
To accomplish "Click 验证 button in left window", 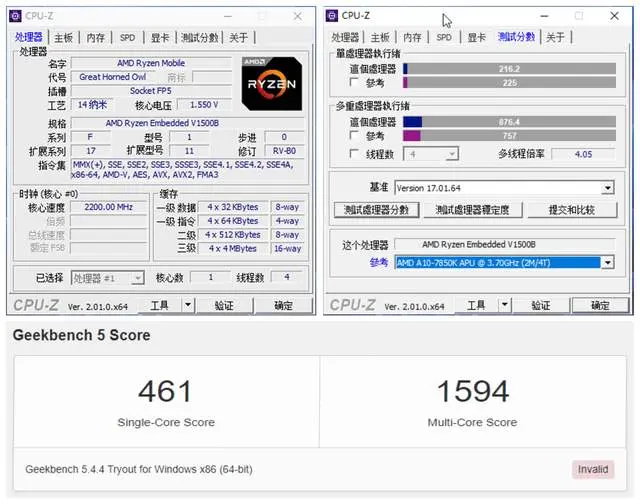I will [x=224, y=305].
